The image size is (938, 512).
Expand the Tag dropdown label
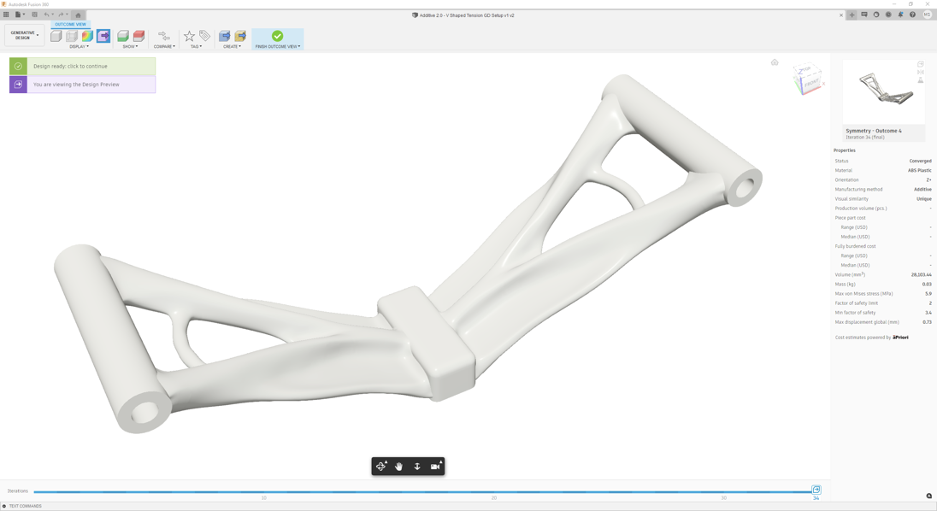[x=196, y=46]
